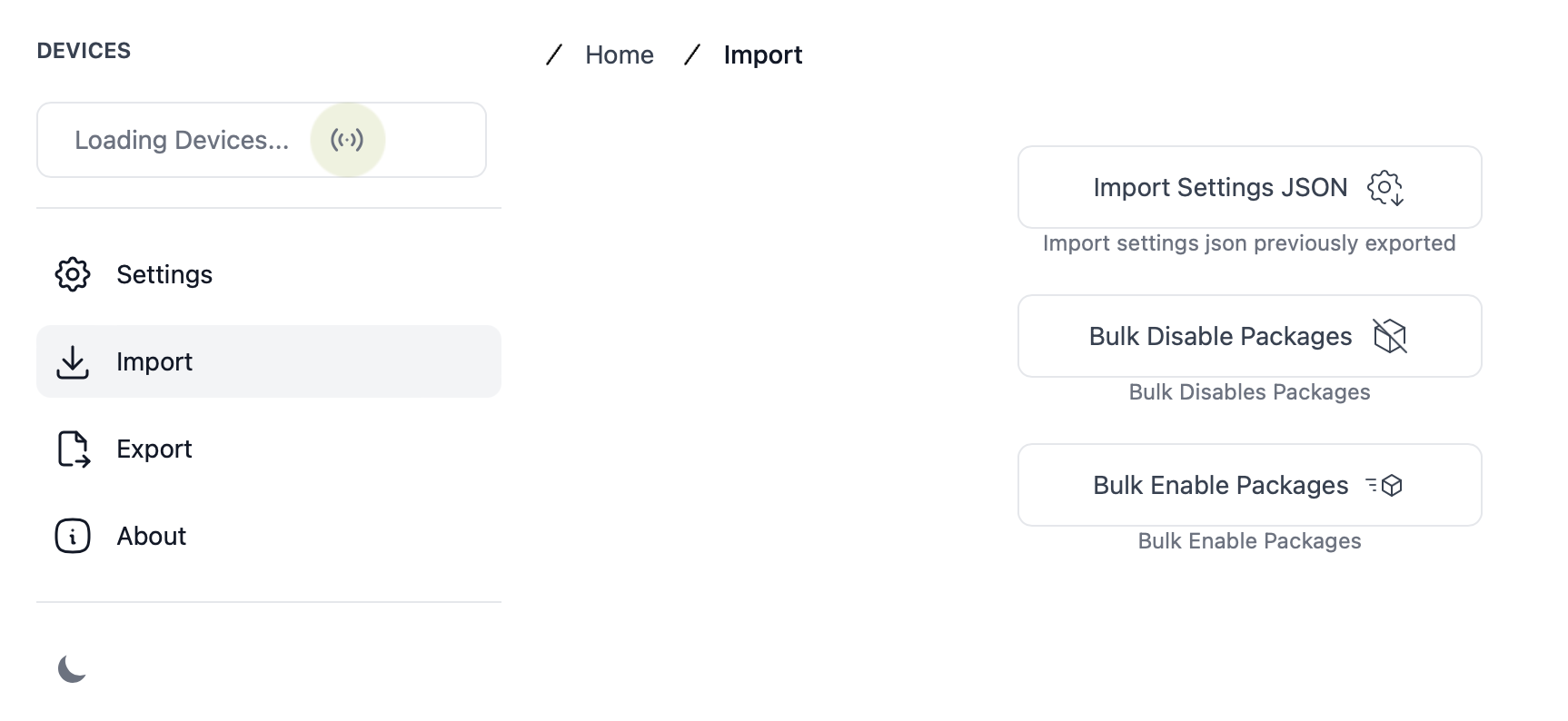The width and height of the screenshot is (1568, 721).
Task: Click the Bulk Disable Packages button
Action: tap(1250, 336)
